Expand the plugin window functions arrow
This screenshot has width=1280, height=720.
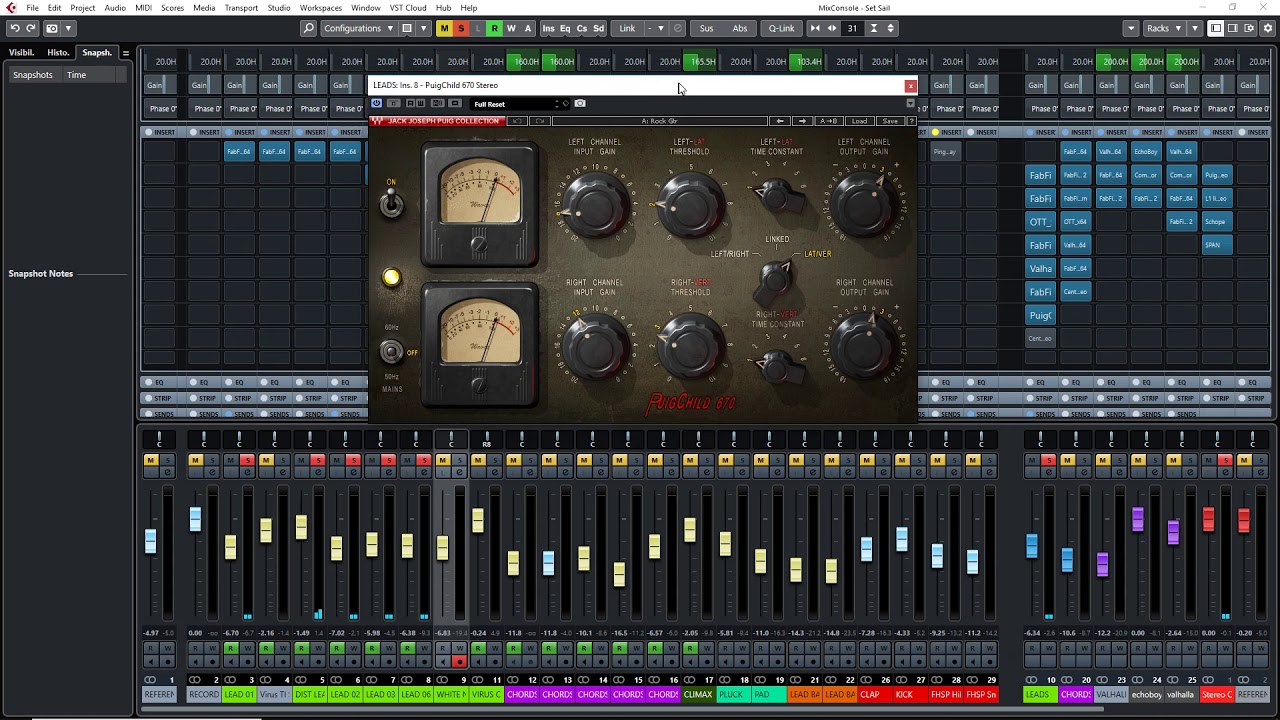point(911,103)
